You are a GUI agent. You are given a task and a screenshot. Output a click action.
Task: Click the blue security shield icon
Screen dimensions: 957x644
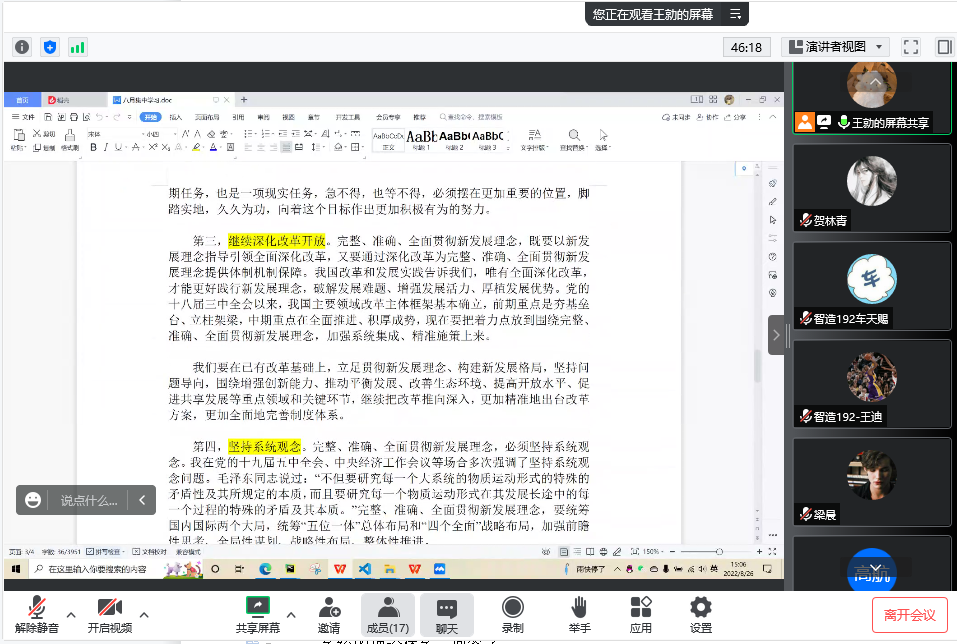[50, 47]
